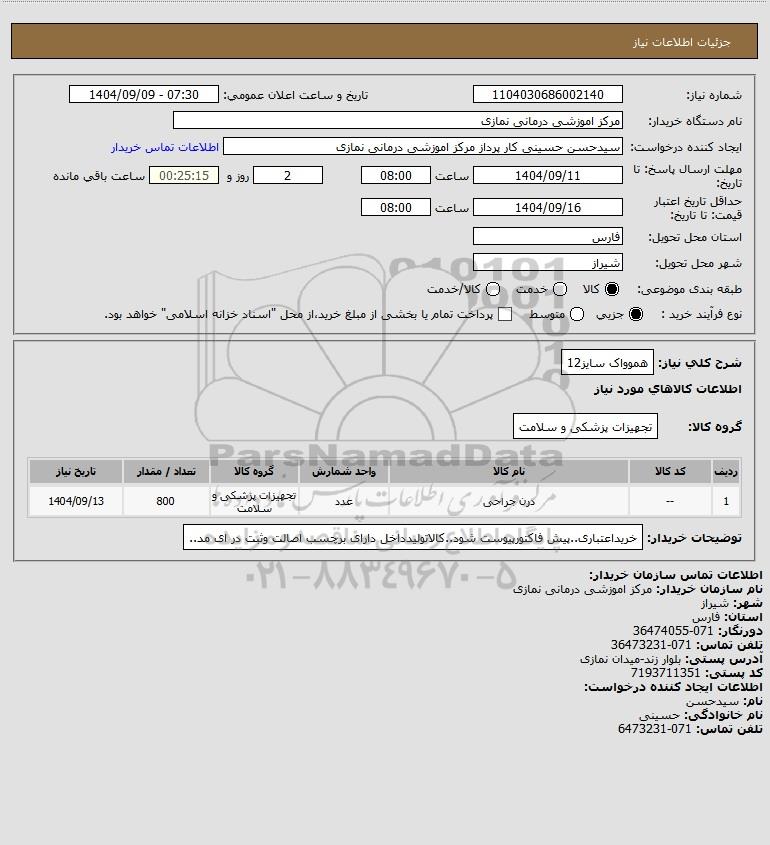Choose the متوسط purchase process option

click(x=577, y=314)
